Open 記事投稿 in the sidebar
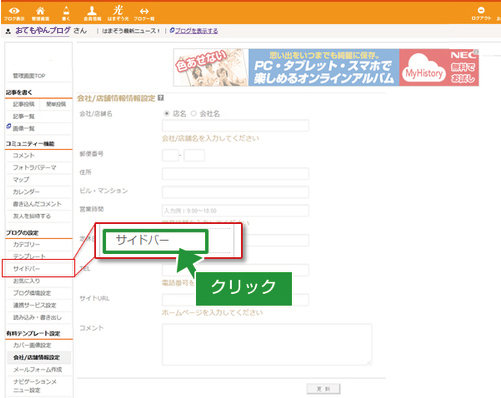Image resolution: width=501 pixels, height=398 pixels. [x=23, y=104]
